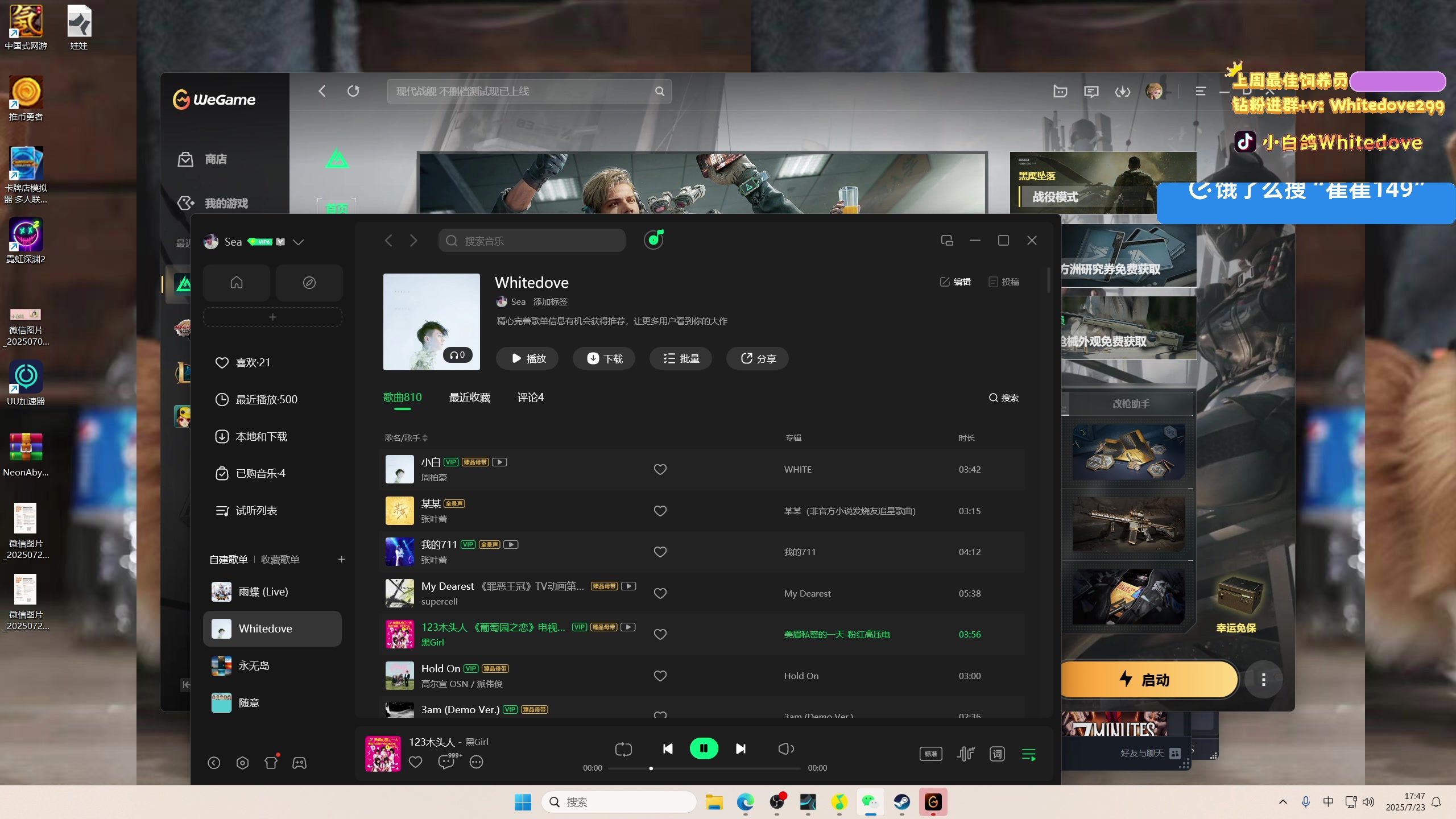Viewport: 1456px width, 819px height.
Task: Like the song 某某
Action: tap(660, 511)
